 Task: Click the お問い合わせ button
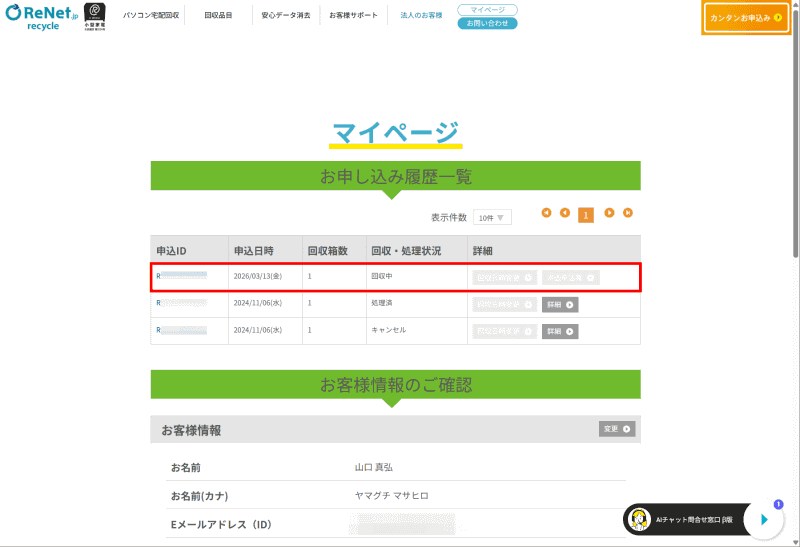point(487,23)
